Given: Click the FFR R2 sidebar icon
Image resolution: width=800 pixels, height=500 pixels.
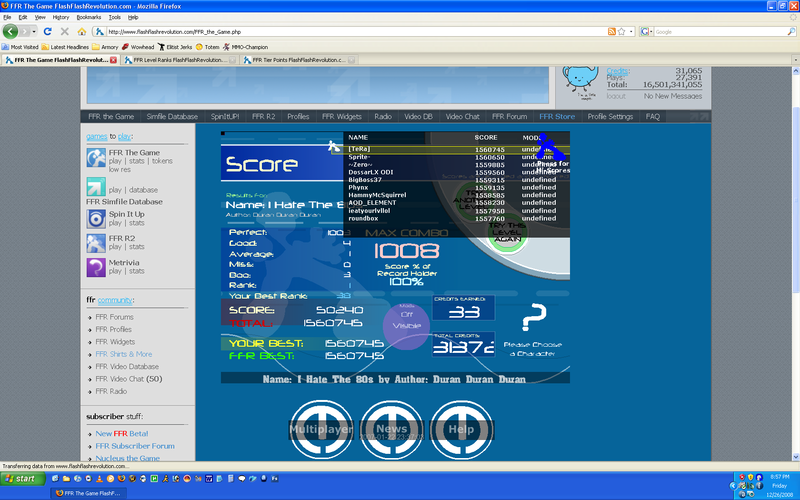Looking at the screenshot, I should (96, 241).
